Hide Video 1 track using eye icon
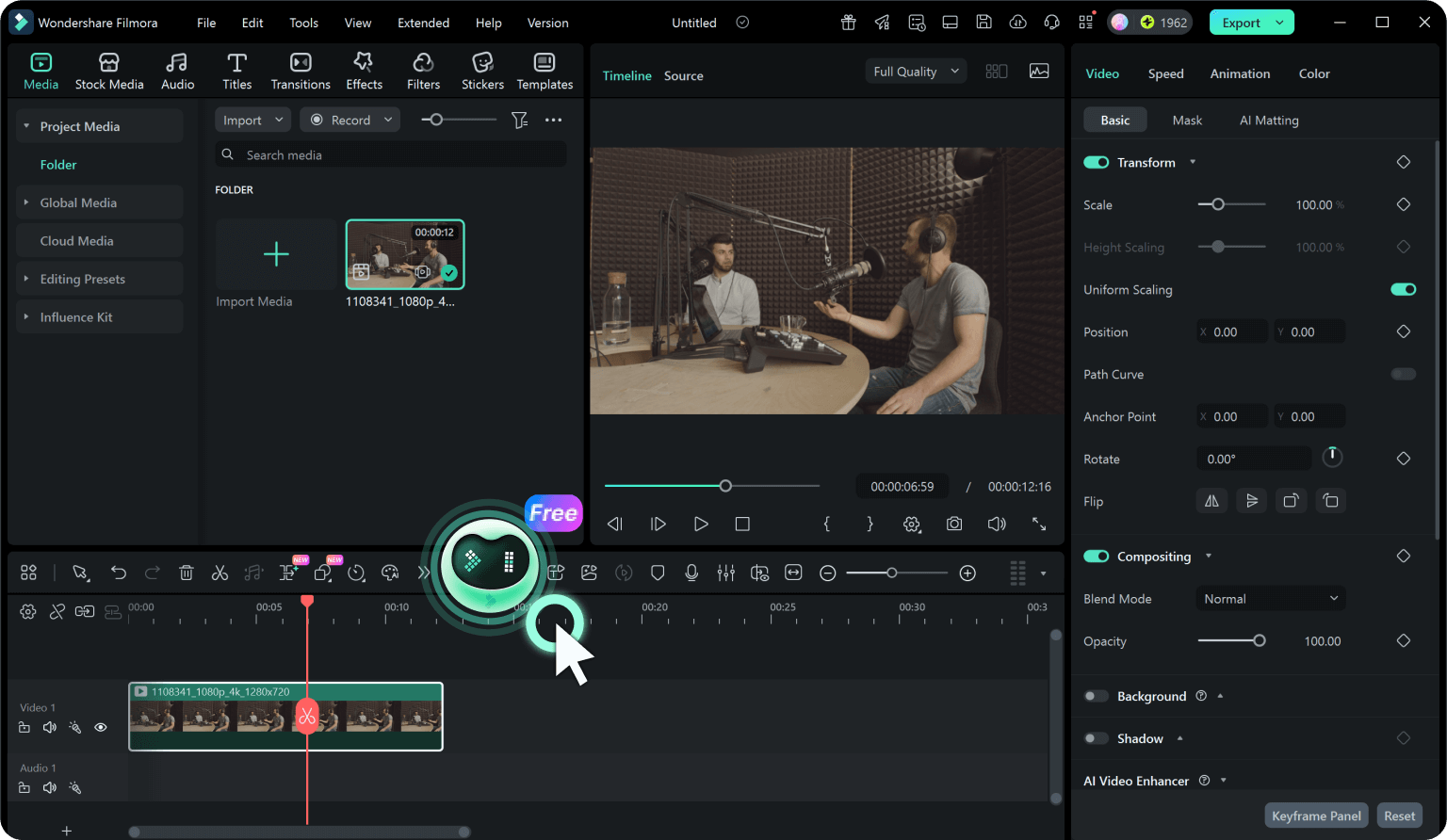The width and height of the screenshot is (1447, 840). (x=101, y=727)
